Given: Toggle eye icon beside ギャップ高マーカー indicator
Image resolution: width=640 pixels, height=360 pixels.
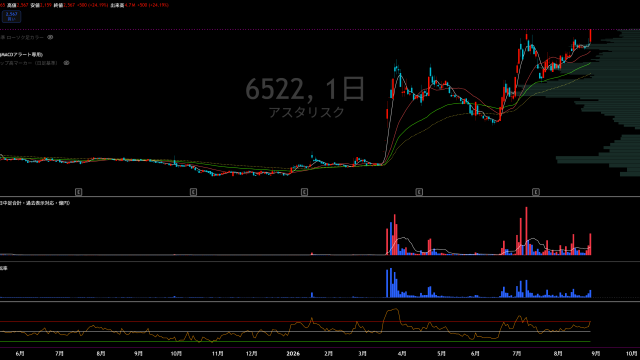Looking at the screenshot, I should tap(66, 63).
